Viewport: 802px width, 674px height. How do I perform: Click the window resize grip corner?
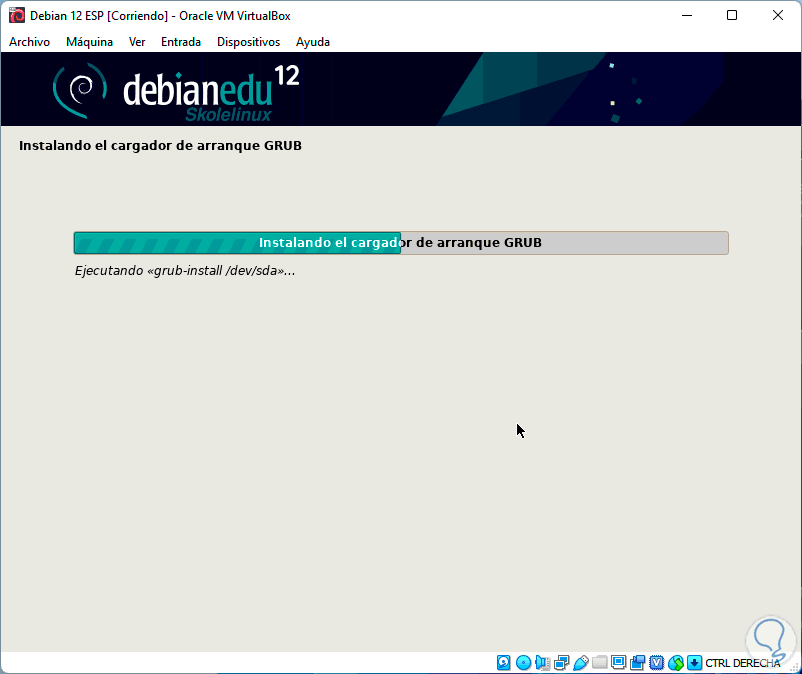coord(794,667)
